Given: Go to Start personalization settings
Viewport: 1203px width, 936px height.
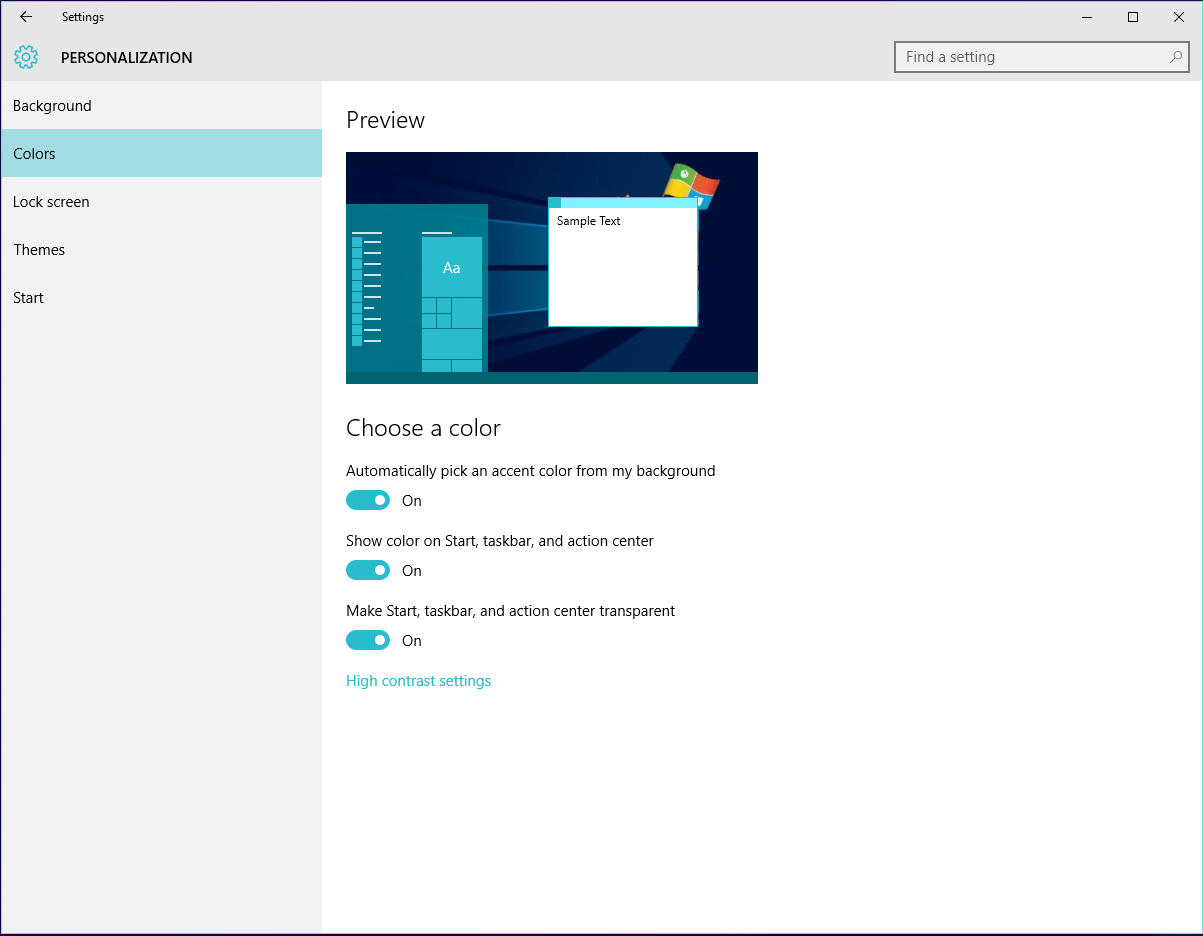Looking at the screenshot, I should coord(161,298).
